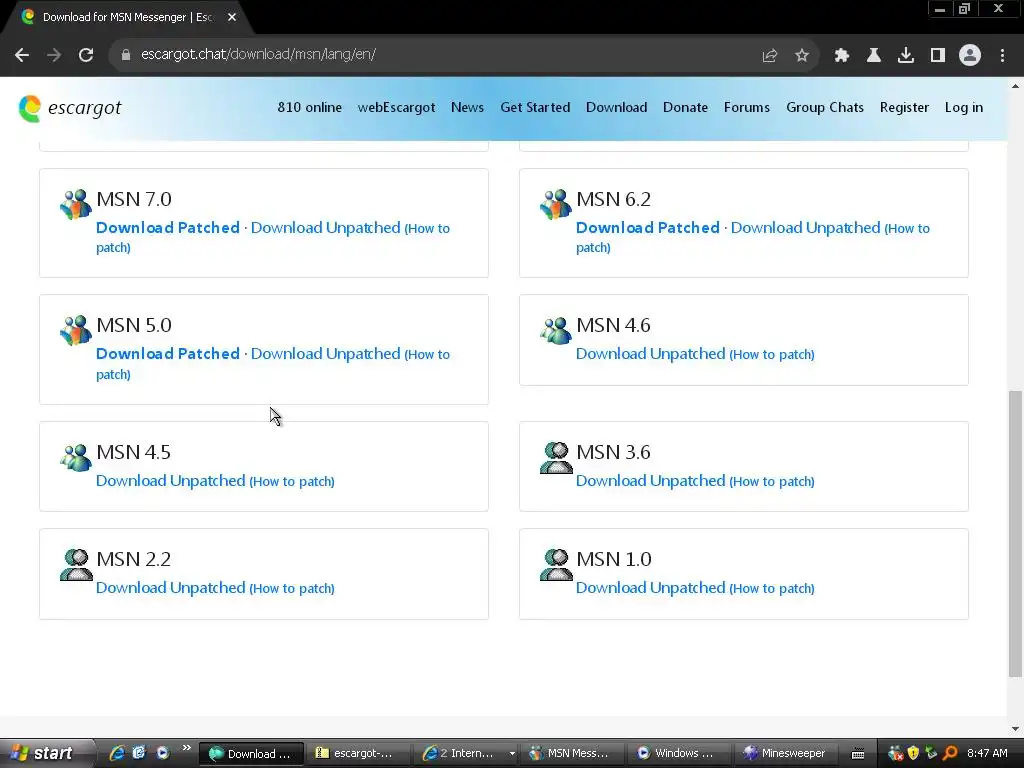The height and width of the screenshot is (768, 1024).
Task: Expand the Internet Explorer taskbar group arrow
Action: [512, 754]
